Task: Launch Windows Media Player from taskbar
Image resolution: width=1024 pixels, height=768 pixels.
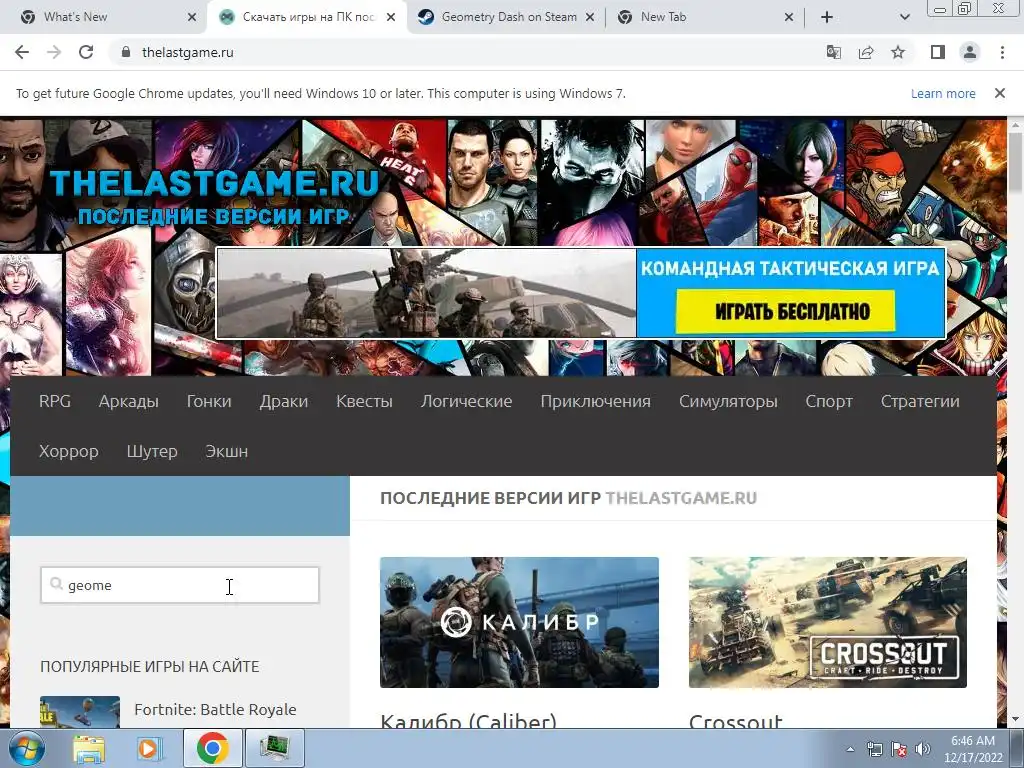Action: tap(149, 748)
